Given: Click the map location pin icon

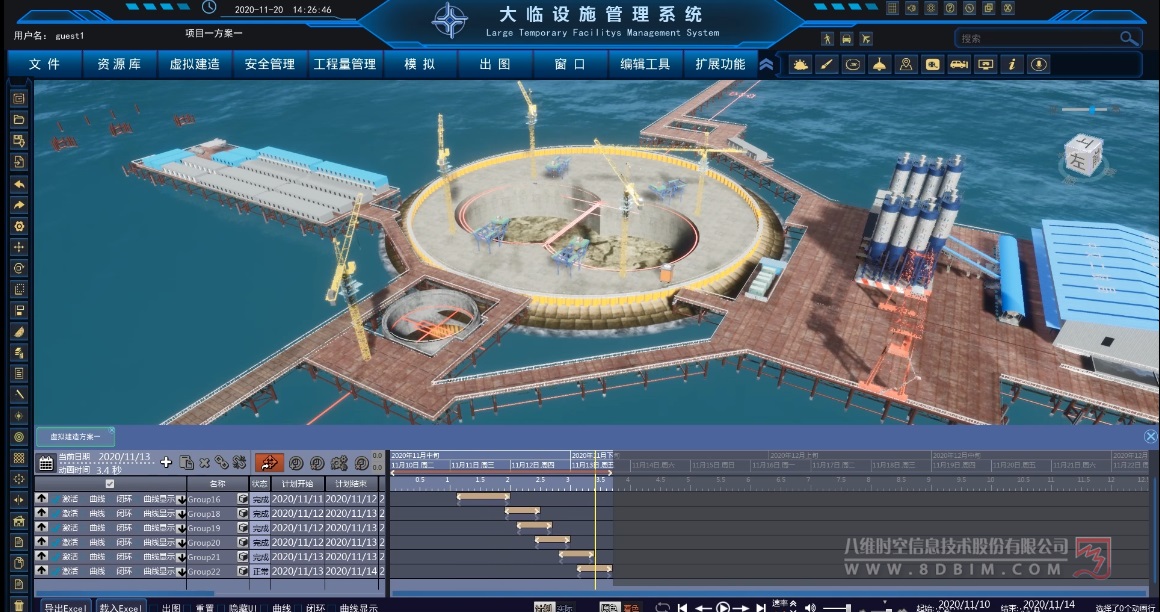Looking at the screenshot, I should [x=906, y=65].
